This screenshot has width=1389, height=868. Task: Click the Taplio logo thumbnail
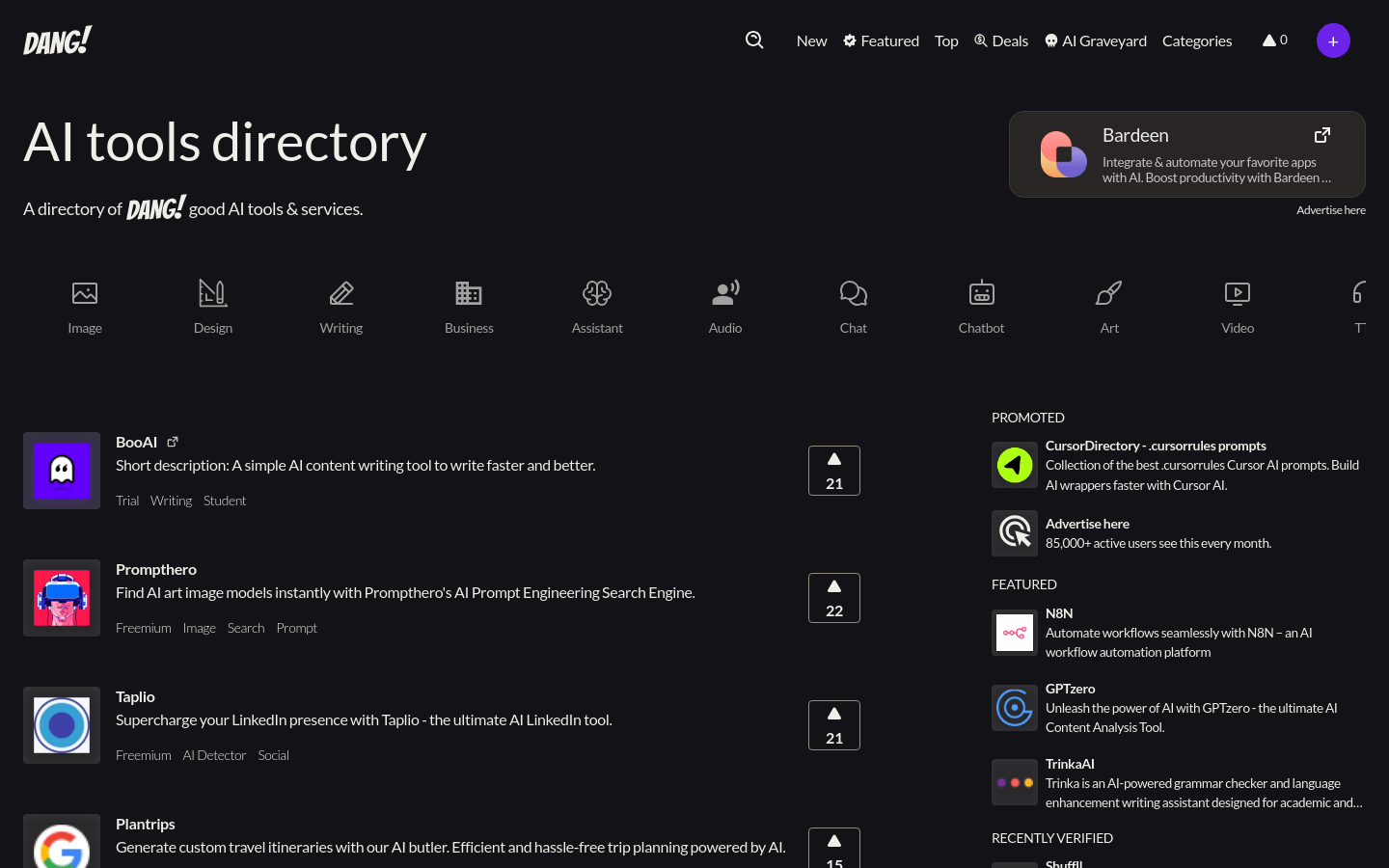(62, 725)
